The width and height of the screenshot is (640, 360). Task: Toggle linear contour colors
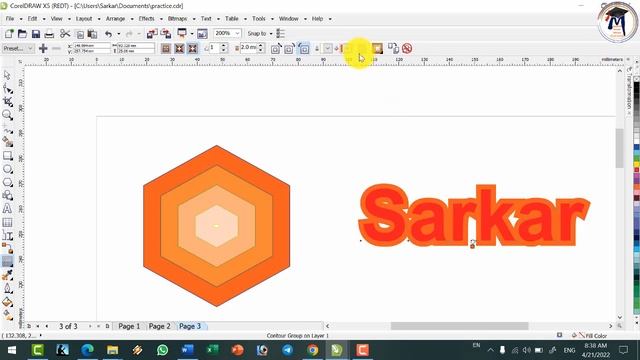click(276, 49)
